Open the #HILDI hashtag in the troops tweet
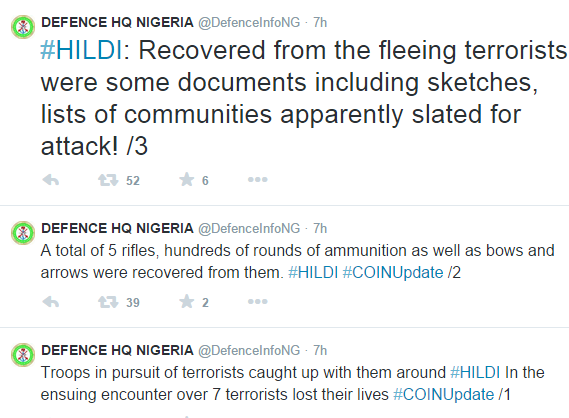569x418 pixels. click(x=475, y=373)
